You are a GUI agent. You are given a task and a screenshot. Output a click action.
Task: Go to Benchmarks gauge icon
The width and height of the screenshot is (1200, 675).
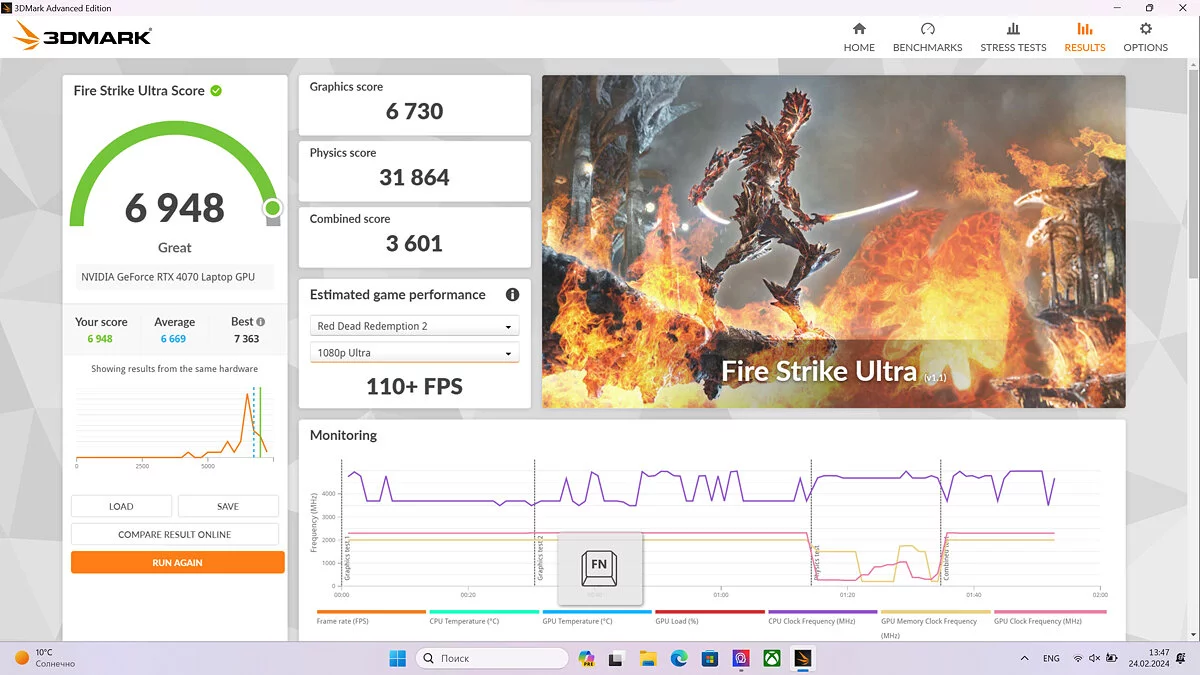tap(927, 30)
